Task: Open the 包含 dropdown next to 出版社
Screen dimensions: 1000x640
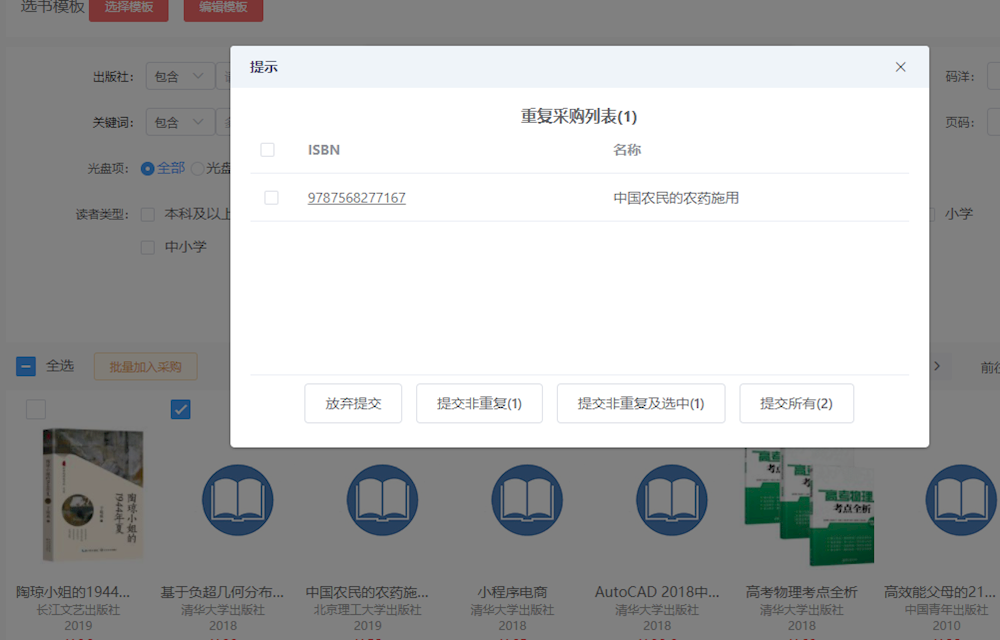Action: [x=179, y=75]
